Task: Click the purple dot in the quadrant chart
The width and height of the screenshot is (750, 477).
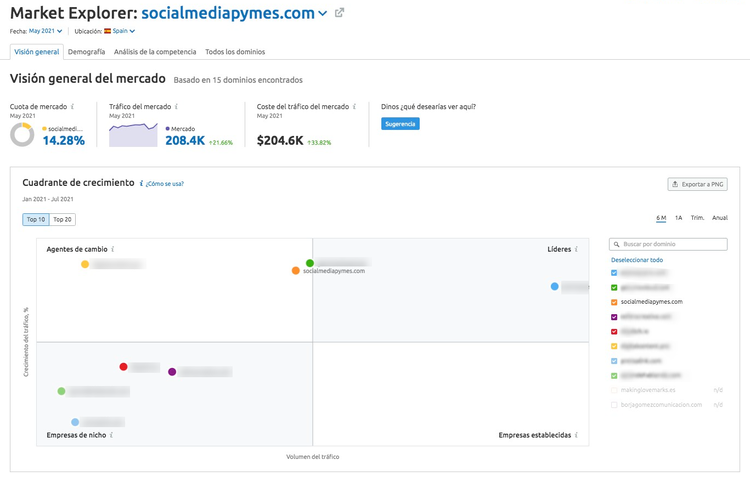Action: click(x=172, y=372)
